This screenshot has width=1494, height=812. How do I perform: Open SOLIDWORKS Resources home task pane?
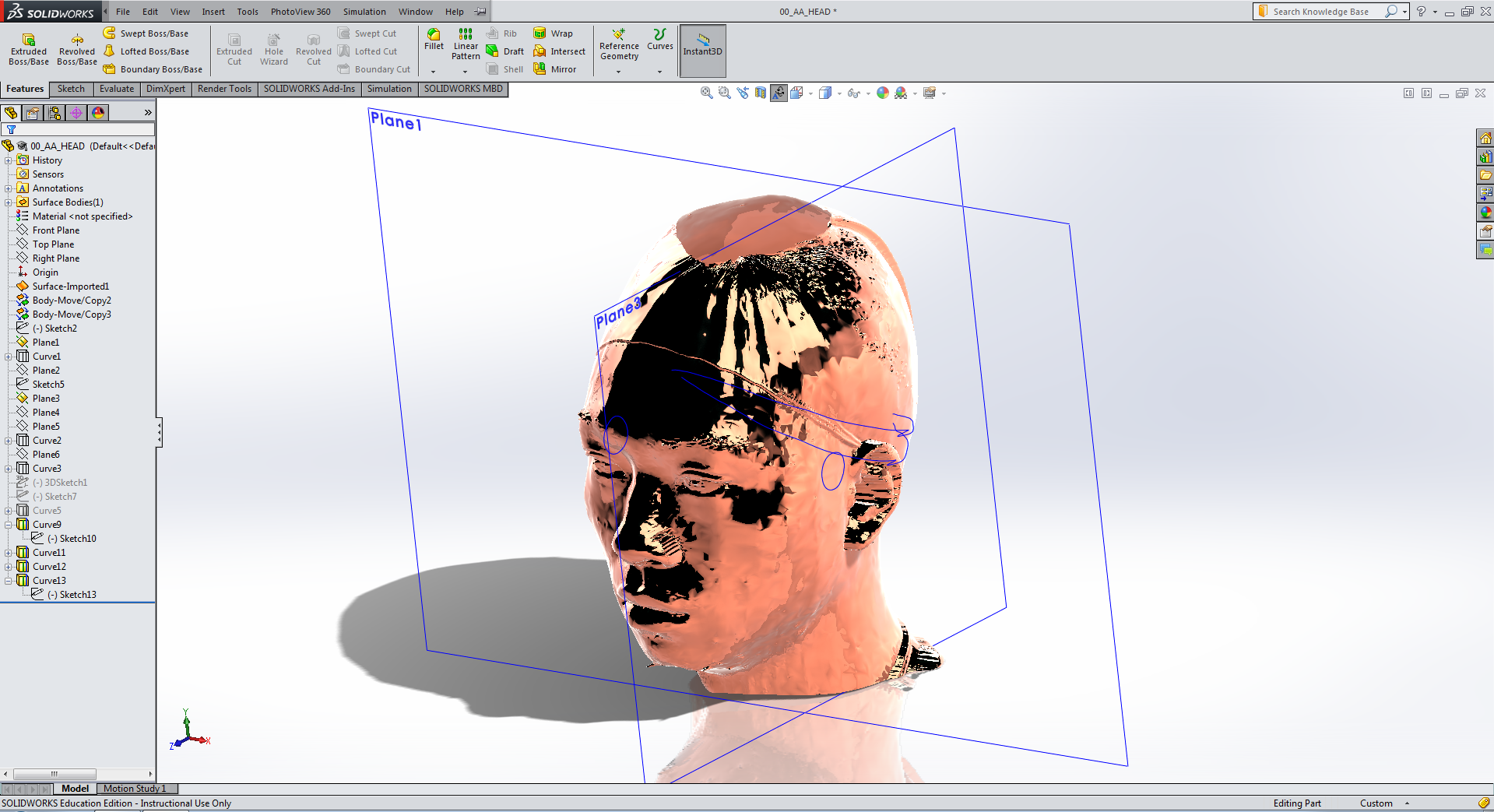1485,138
